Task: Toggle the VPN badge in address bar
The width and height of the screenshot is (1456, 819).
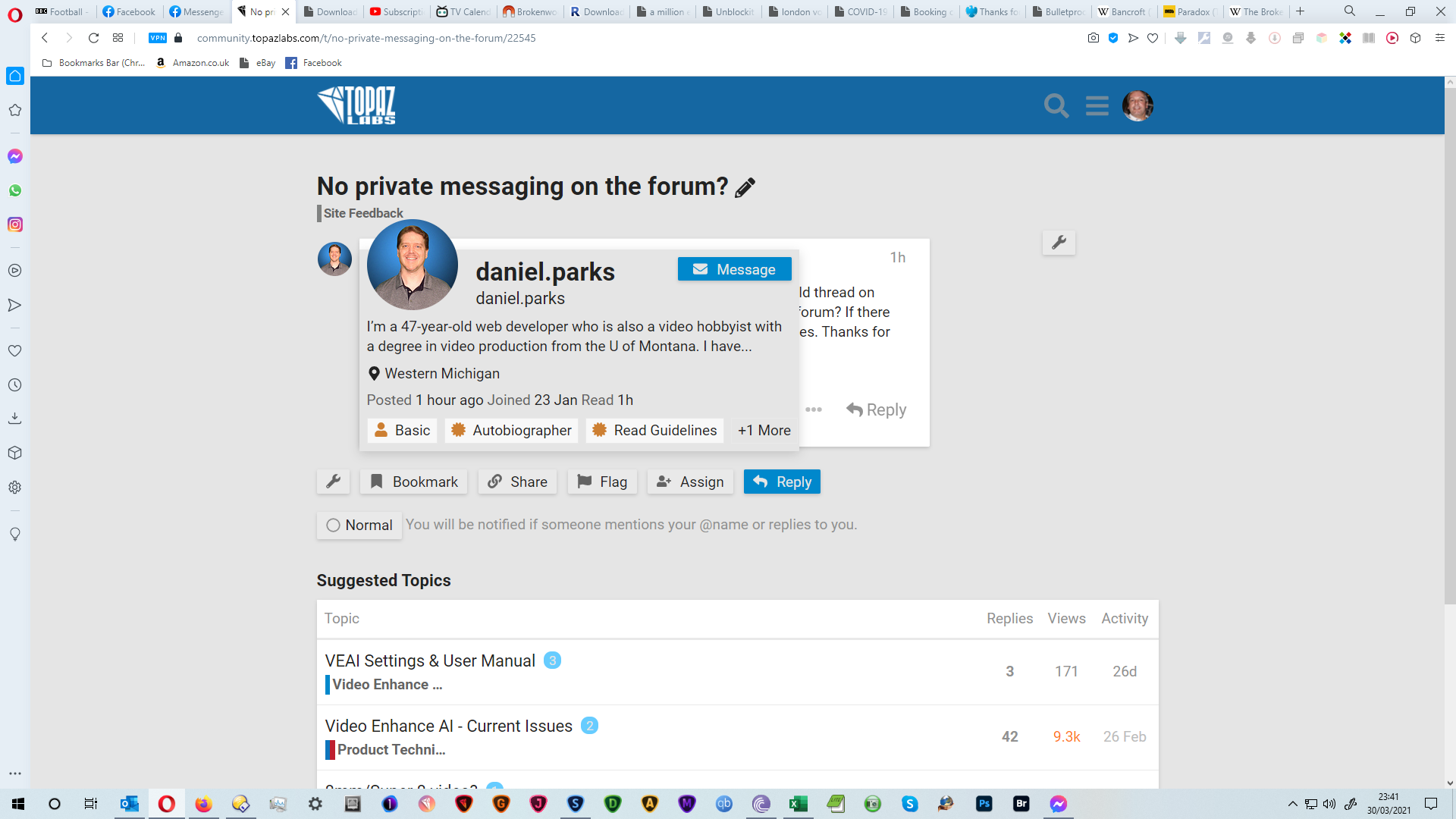Action: tap(158, 38)
